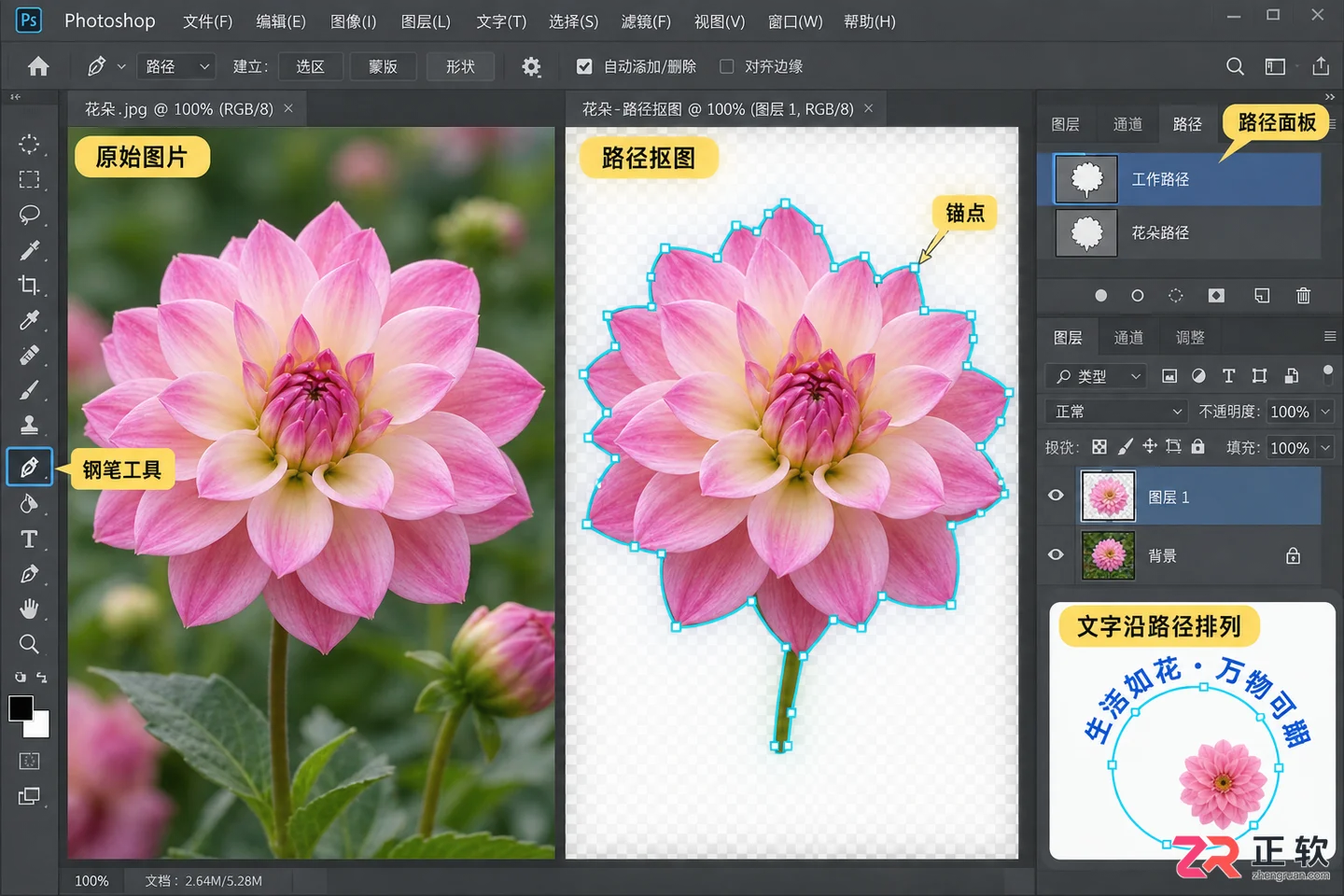Expand the opacity 100% arrow

click(x=1325, y=412)
